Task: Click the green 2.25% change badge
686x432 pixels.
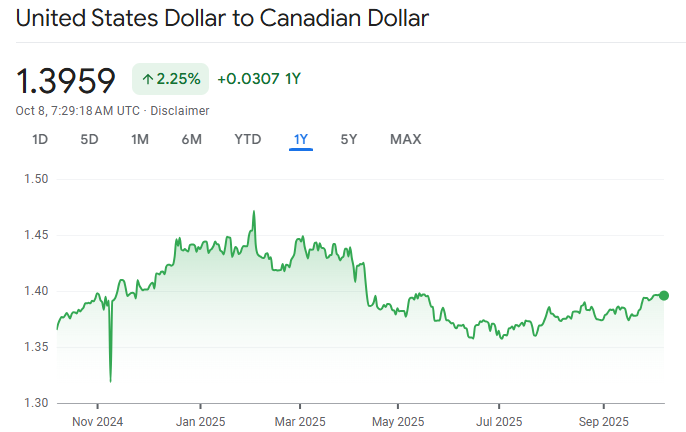Action: [x=170, y=79]
